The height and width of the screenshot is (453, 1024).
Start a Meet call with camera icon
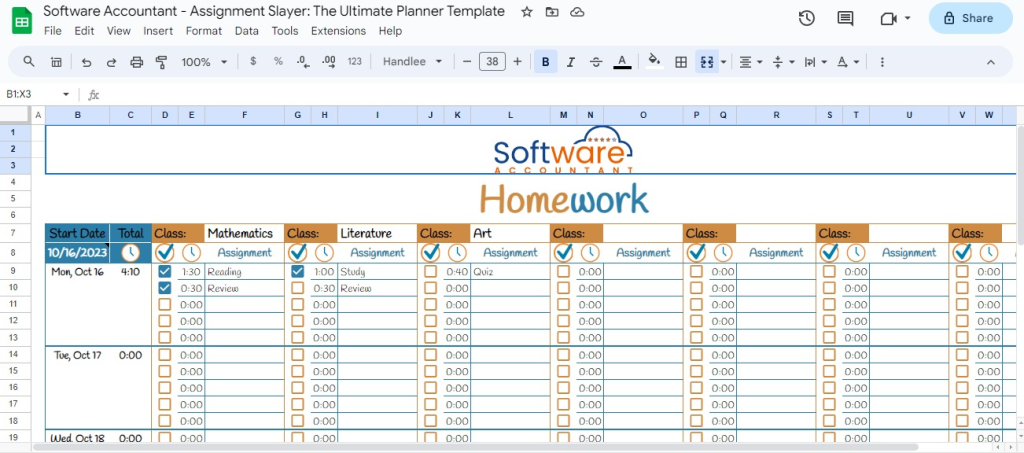pyautogui.click(x=888, y=18)
